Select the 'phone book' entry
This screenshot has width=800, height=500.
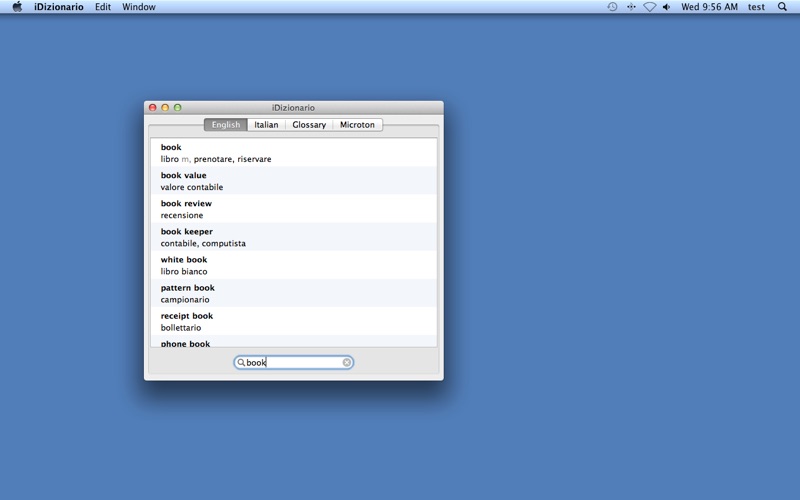[294, 341]
